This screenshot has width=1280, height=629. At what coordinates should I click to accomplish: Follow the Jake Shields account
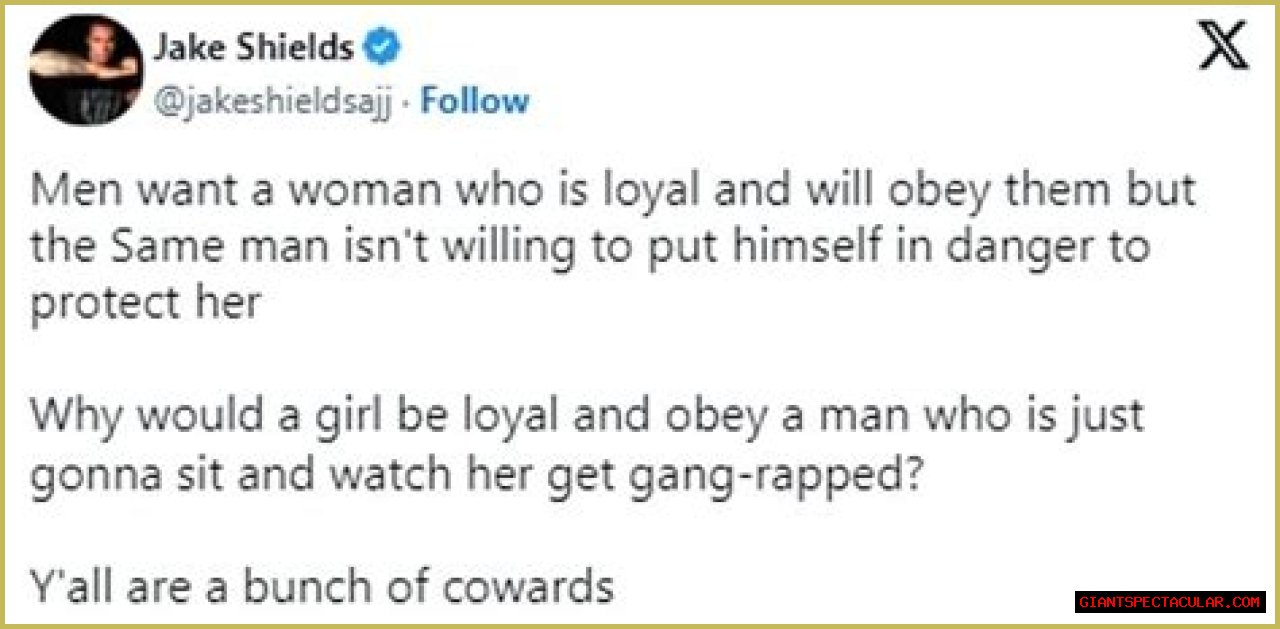click(474, 100)
